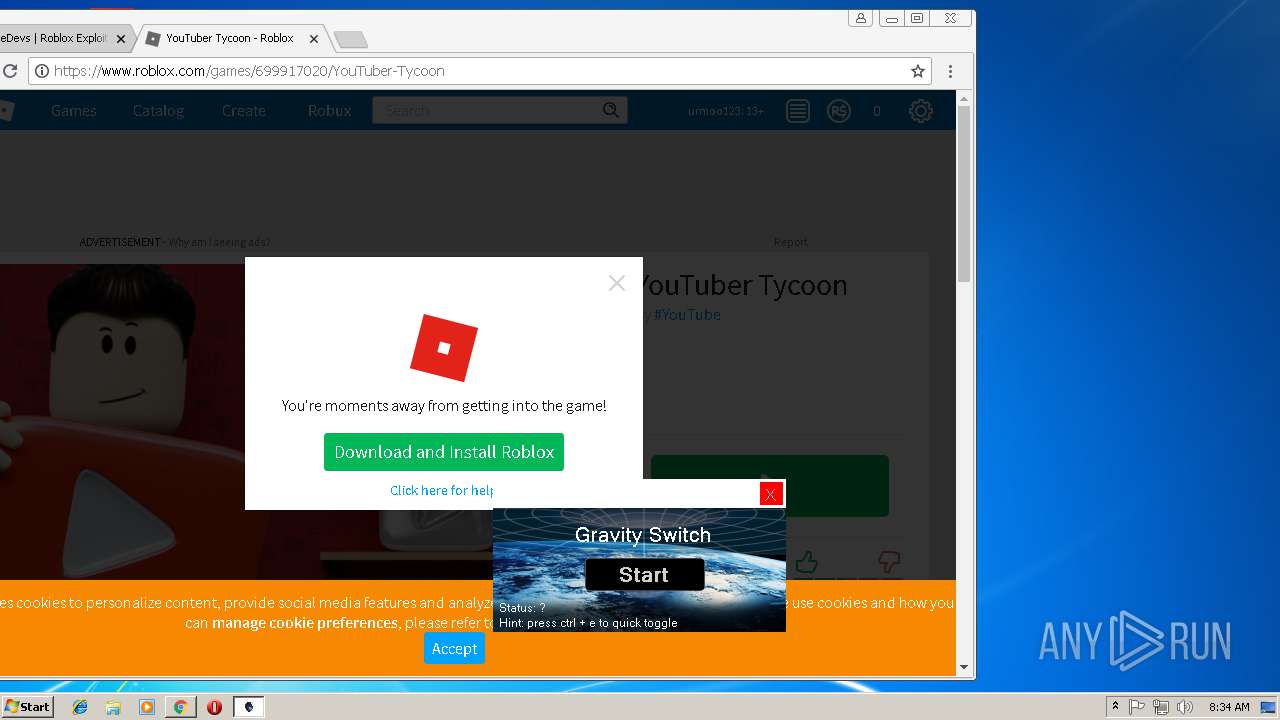Screen dimensions: 1280x720
Task: Open manage cookie preferences link
Action: (305, 623)
